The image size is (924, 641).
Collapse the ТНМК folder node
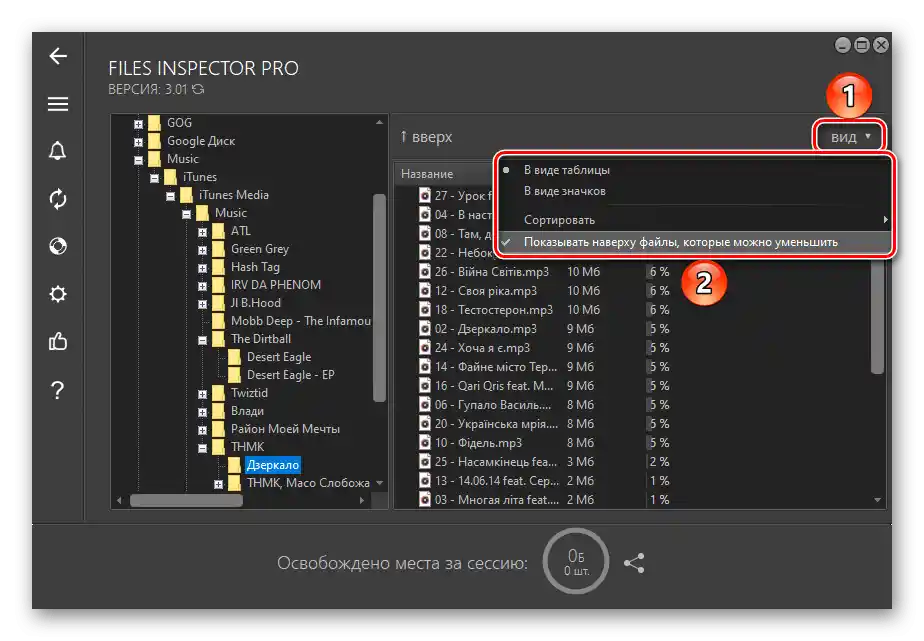coord(202,448)
